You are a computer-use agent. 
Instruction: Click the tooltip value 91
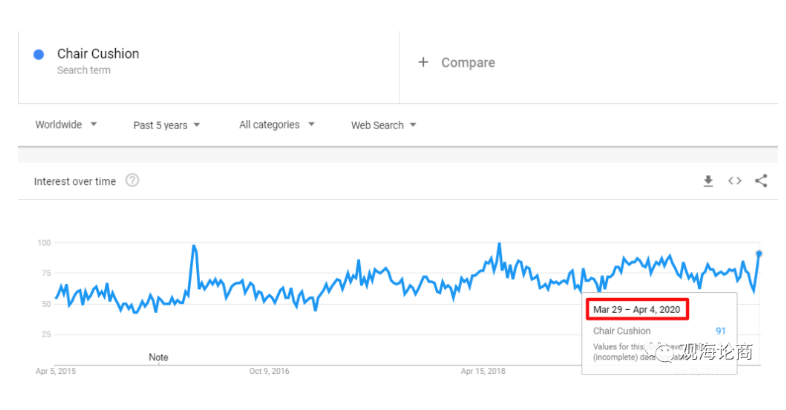tap(720, 331)
